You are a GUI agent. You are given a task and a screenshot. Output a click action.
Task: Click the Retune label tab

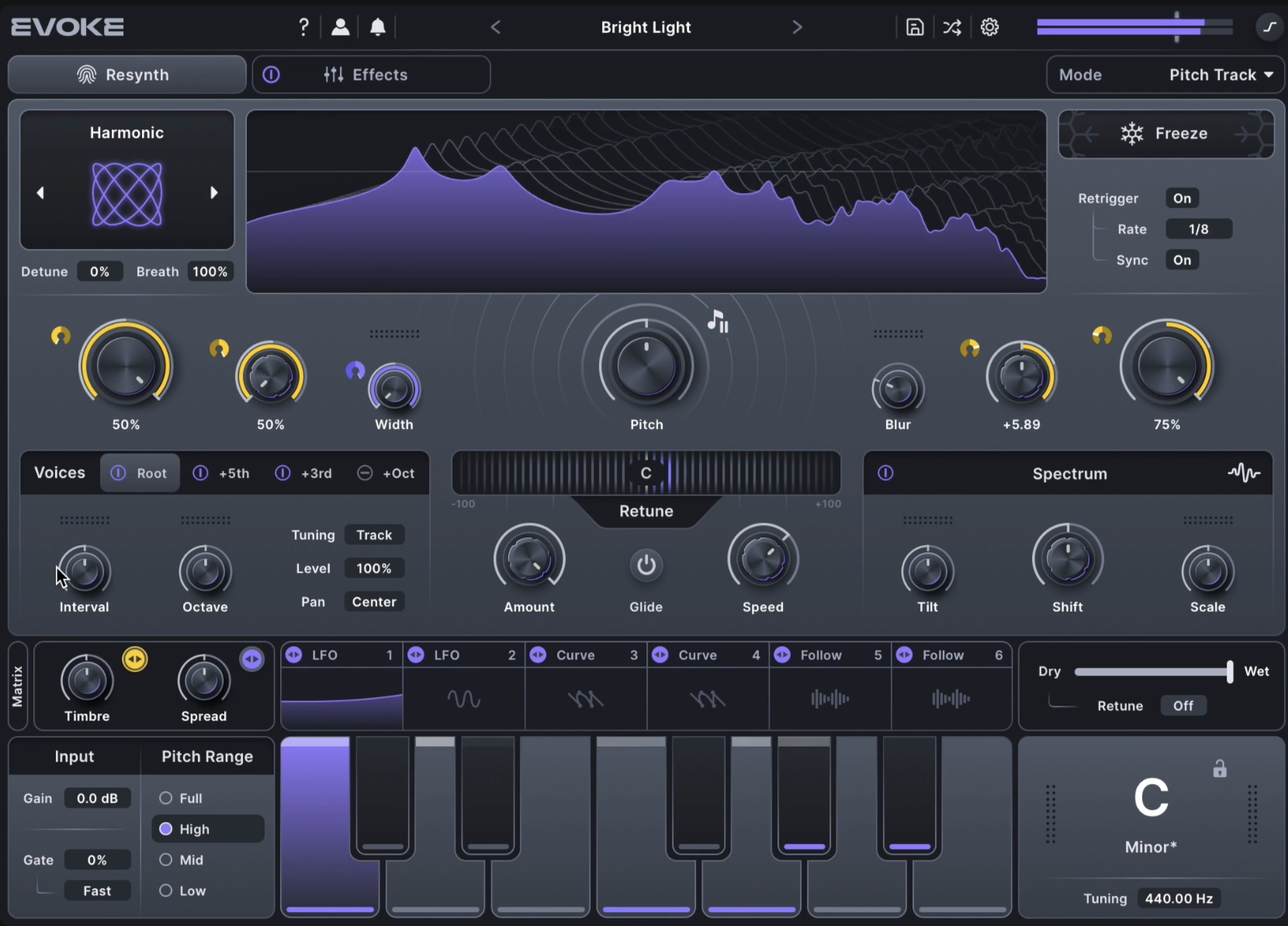point(646,511)
